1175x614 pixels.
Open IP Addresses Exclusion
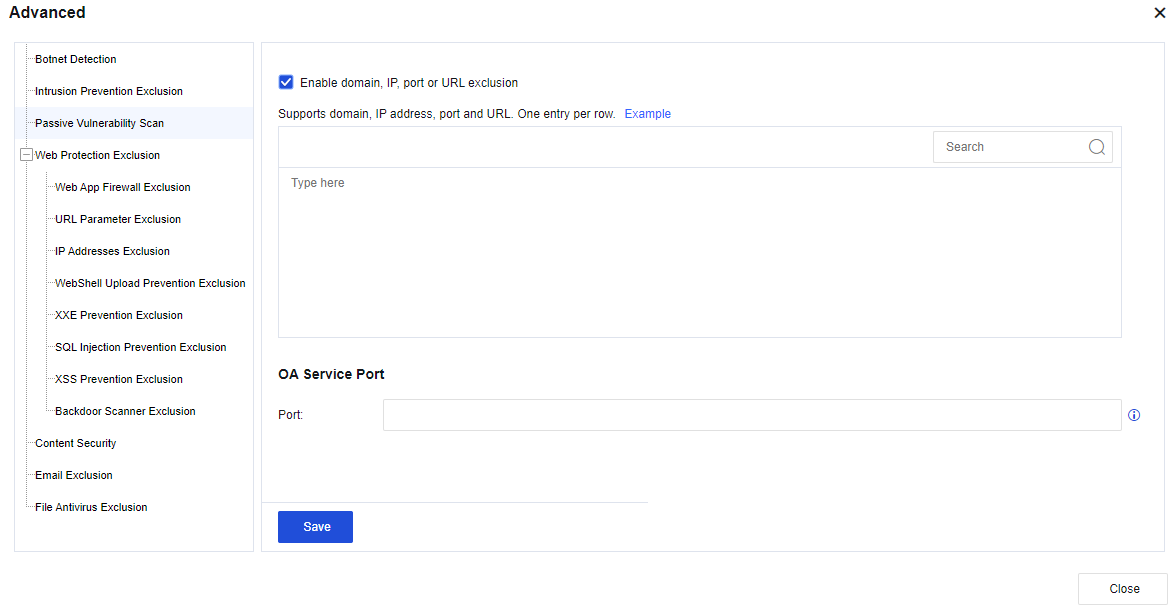112,251
